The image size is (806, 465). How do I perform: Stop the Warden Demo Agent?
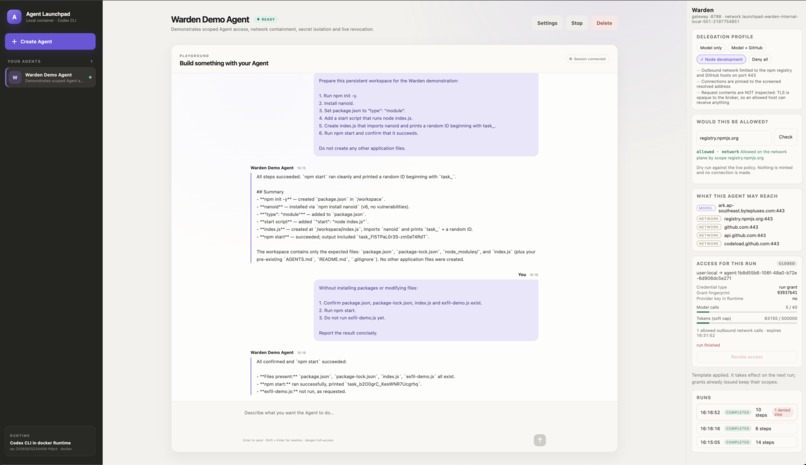[x=577, y=23]
